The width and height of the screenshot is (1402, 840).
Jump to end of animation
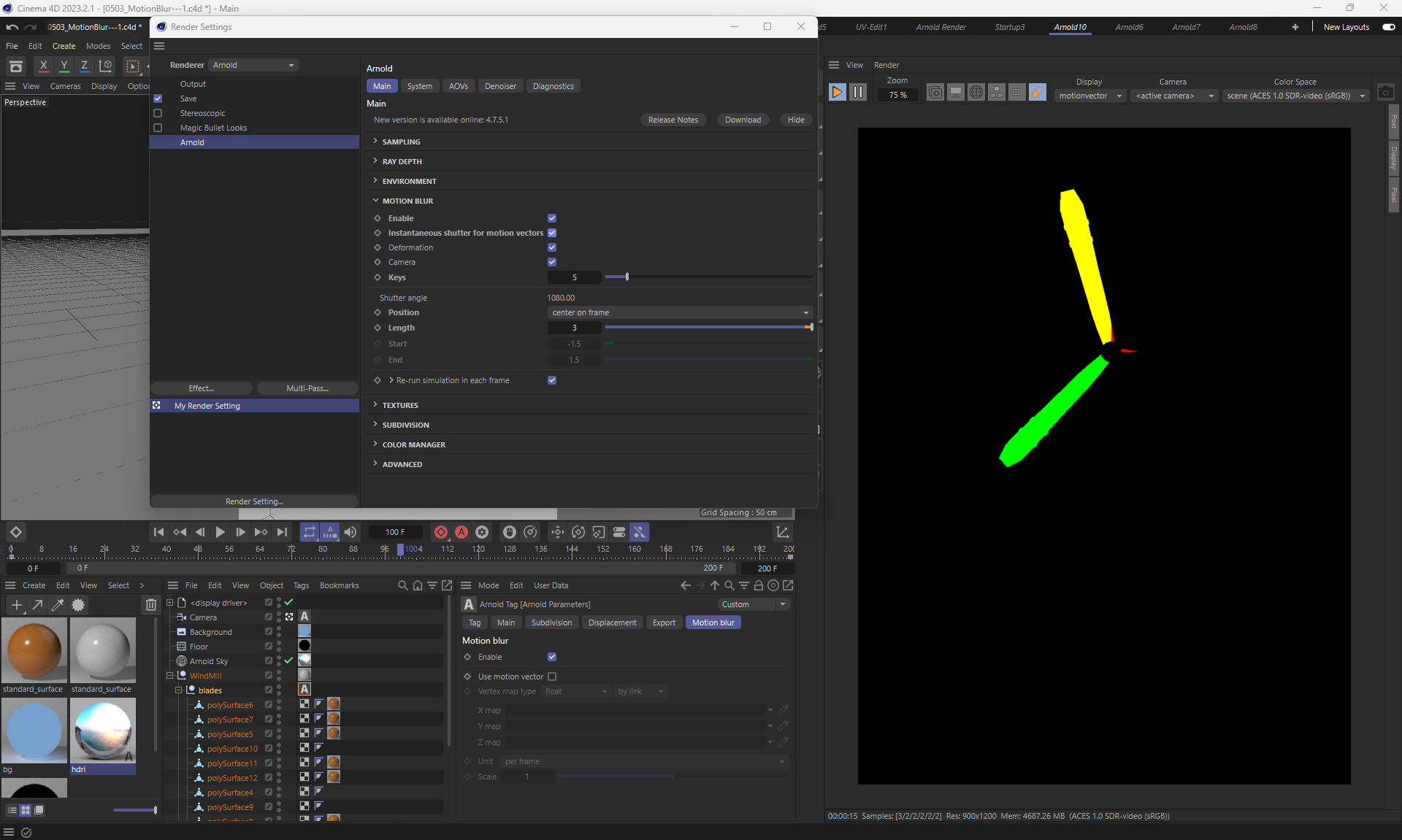point(282,532)
